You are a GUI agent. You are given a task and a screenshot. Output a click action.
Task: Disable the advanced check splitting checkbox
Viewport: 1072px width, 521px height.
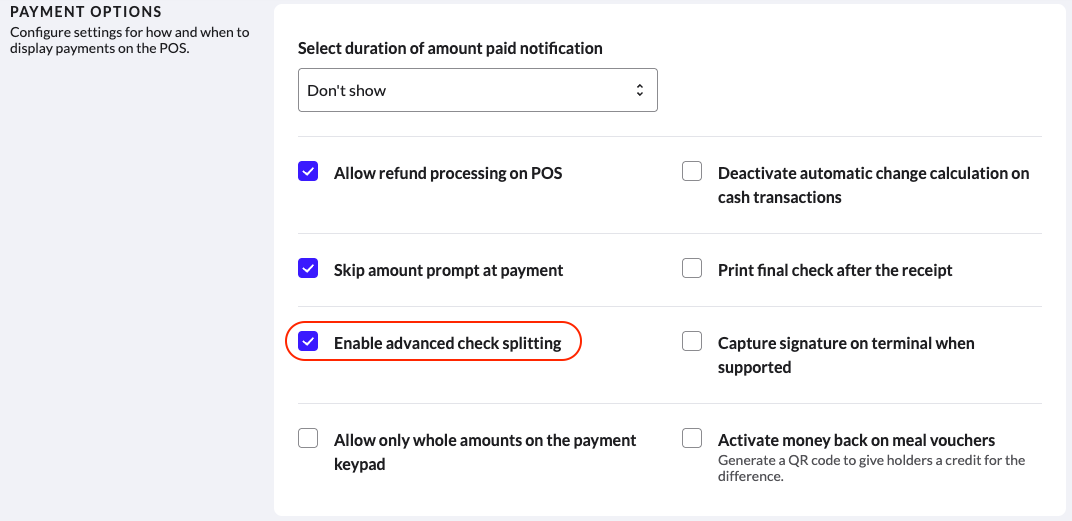(x=308, y=342)
